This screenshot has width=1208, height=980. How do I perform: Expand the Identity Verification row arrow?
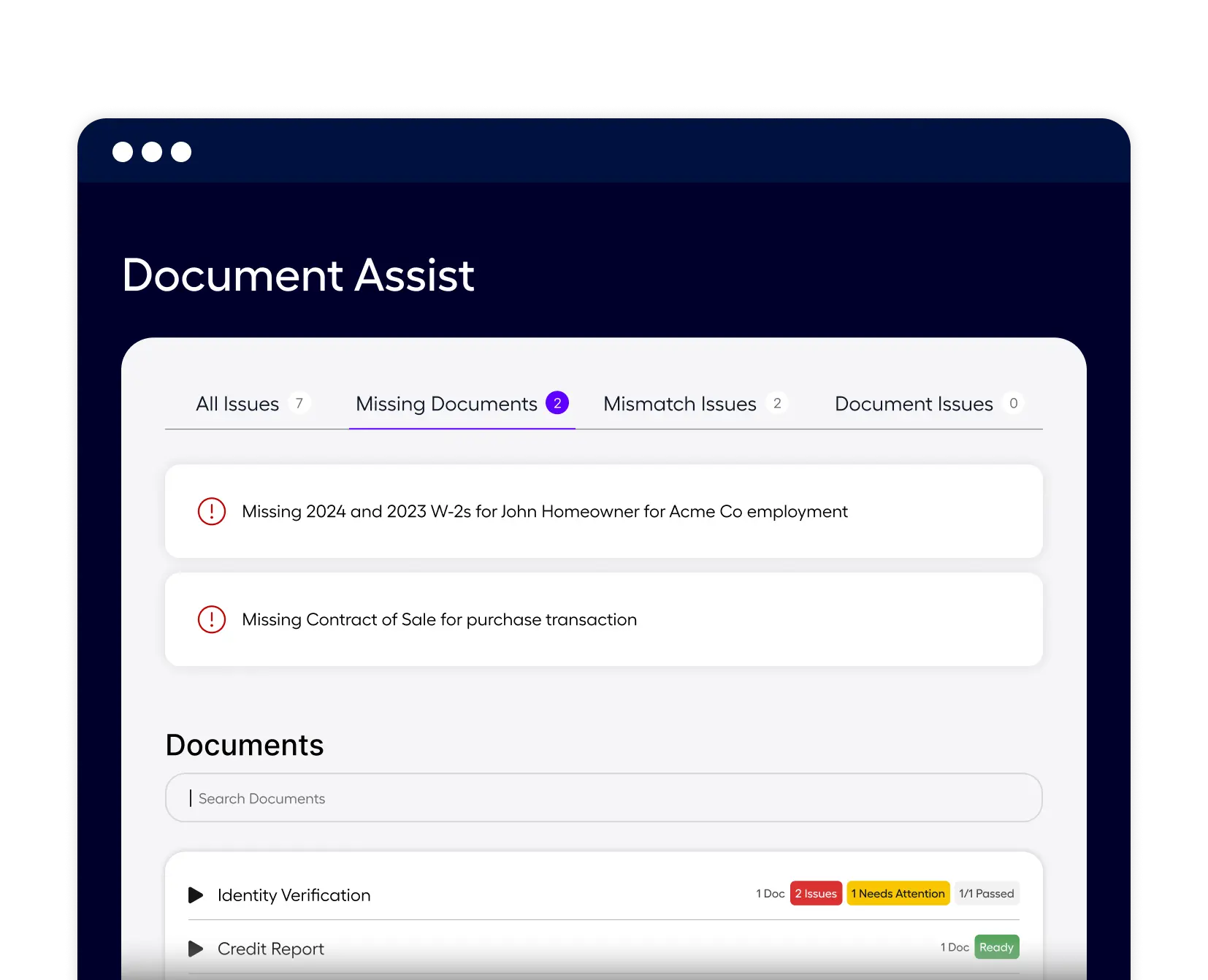click(196, 895)
